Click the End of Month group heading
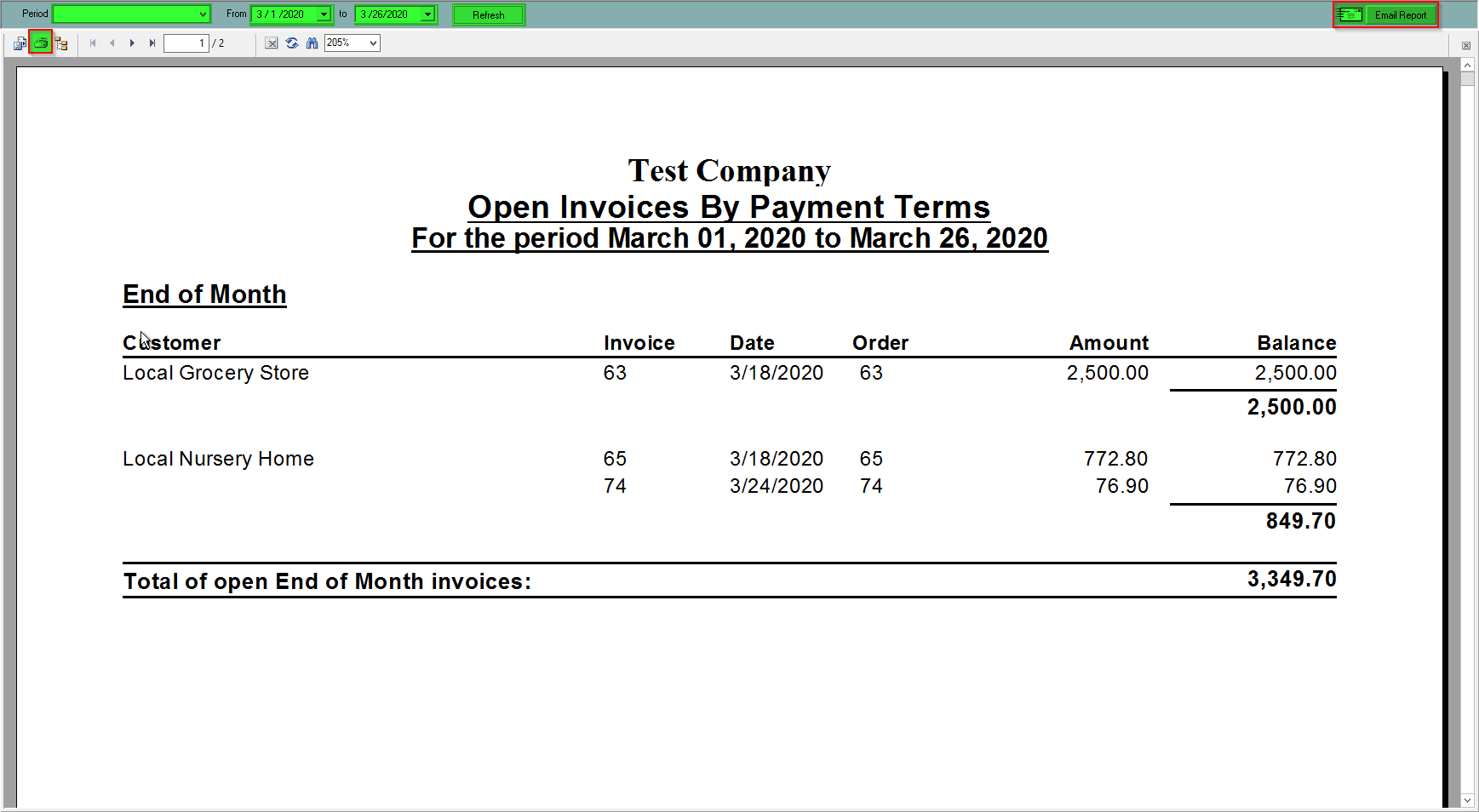Image resolution: width=1479 pixels, height=812 pixels. coord(204,294)
